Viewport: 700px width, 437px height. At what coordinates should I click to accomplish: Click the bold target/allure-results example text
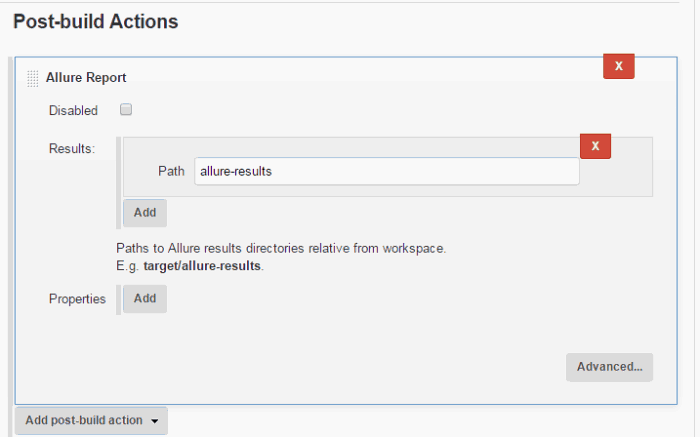(202, 266)
